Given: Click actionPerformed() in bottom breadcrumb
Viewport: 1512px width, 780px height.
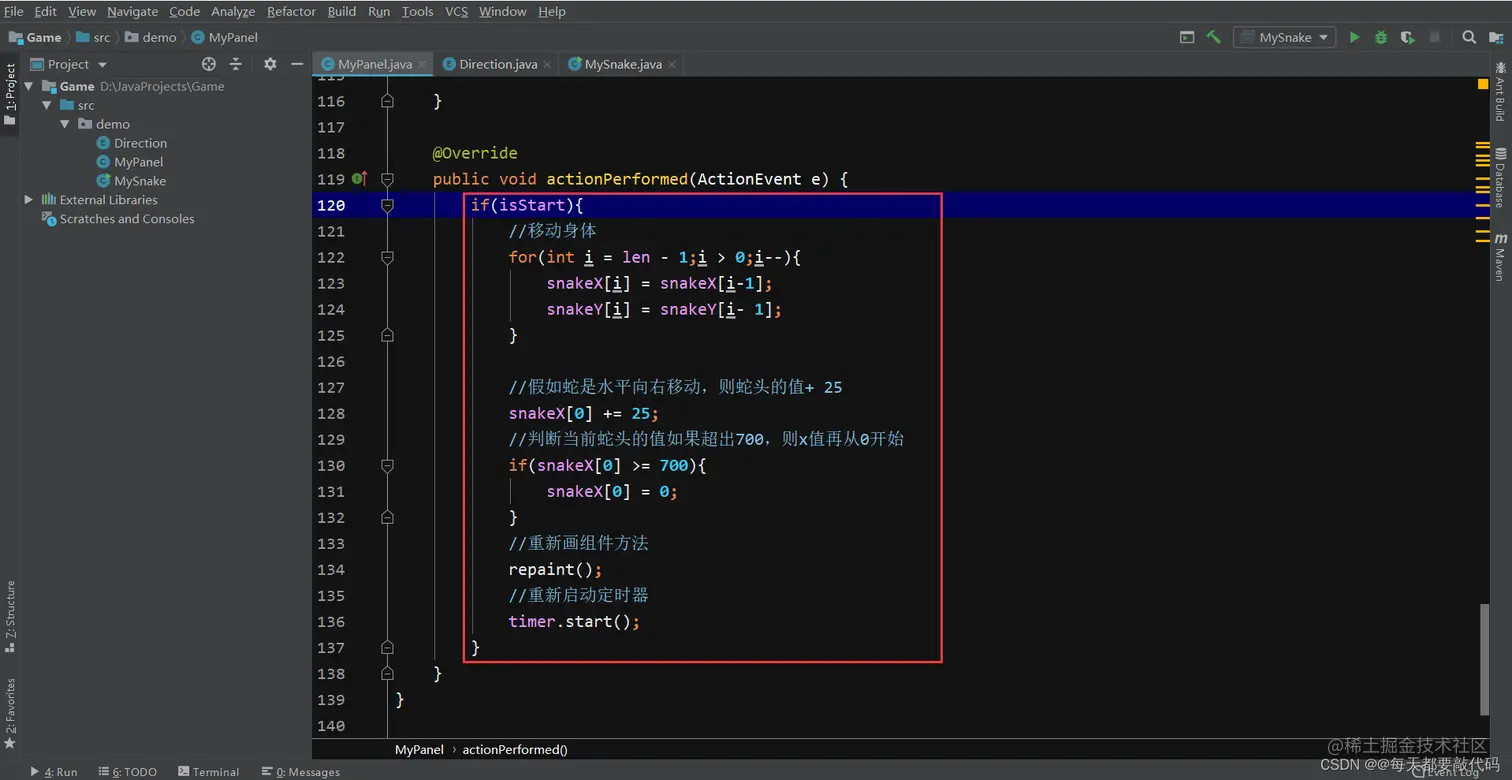Looking at the screenshot, I should click(515, 749).
